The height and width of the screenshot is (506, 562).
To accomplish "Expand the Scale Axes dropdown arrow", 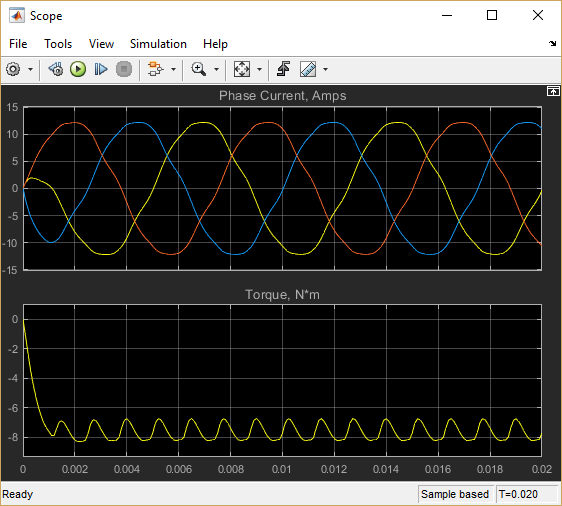I will tap(259, 70).
